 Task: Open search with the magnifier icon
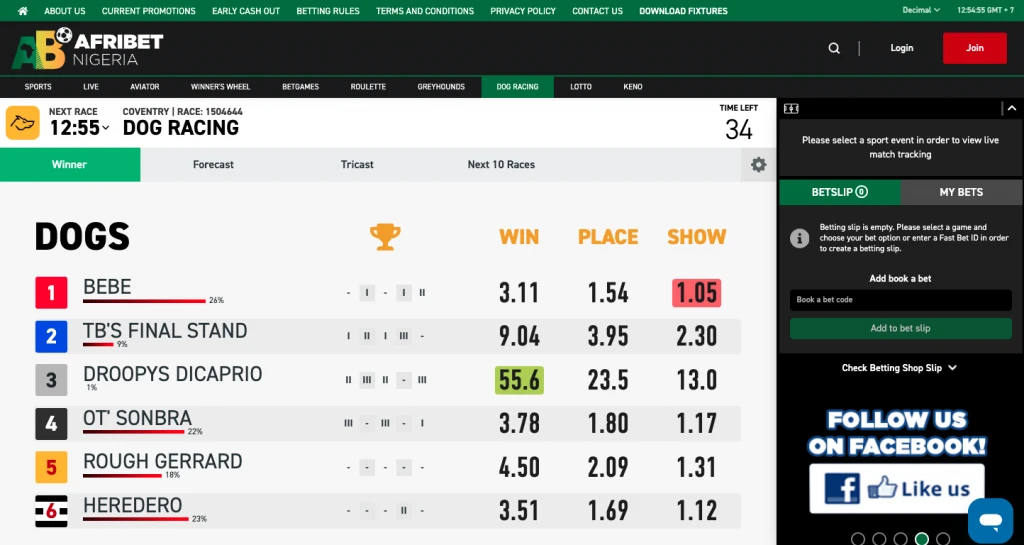click(x=834, y=48)
